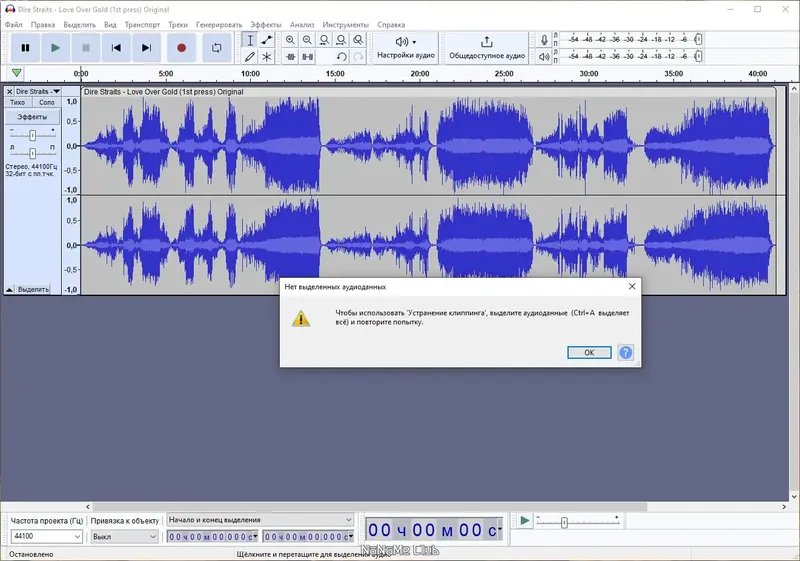
Task: Open the Привязка к объекту Выкл dropdown
Action: click(124, 537)
